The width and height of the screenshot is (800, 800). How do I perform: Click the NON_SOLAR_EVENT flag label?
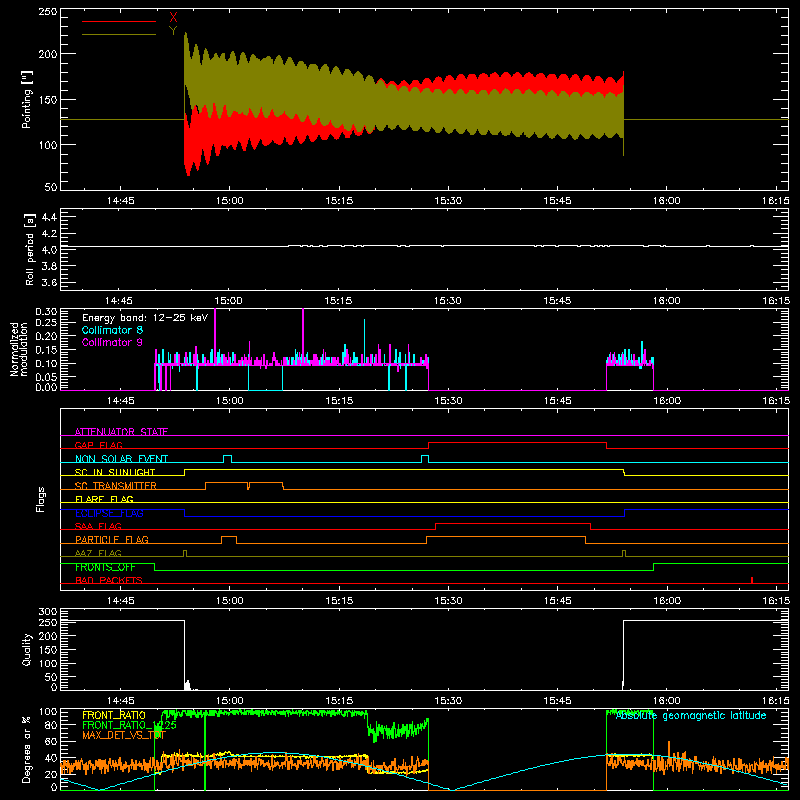(x=121, y=459)
